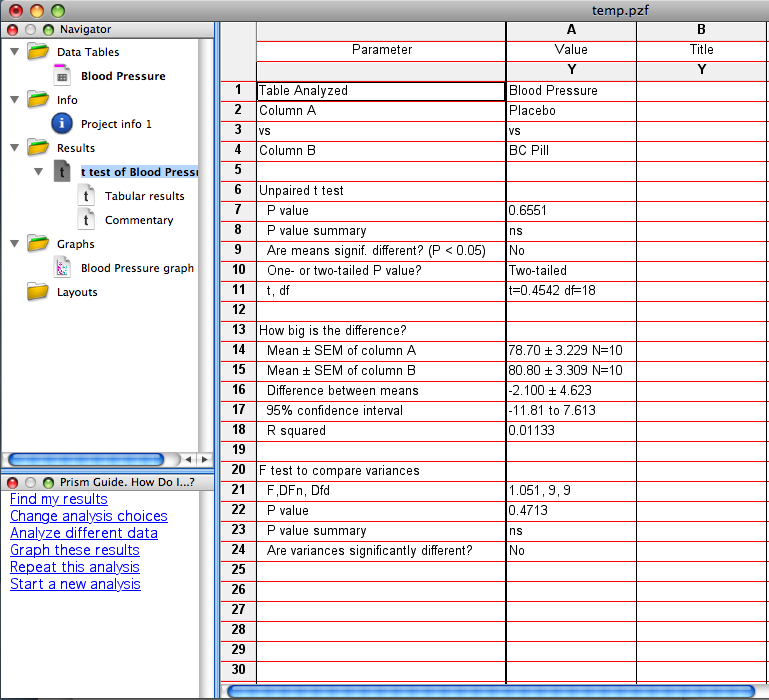Select row 7 header for P value
This screenshot has height=700, width=769.
[x=237, y=210]
